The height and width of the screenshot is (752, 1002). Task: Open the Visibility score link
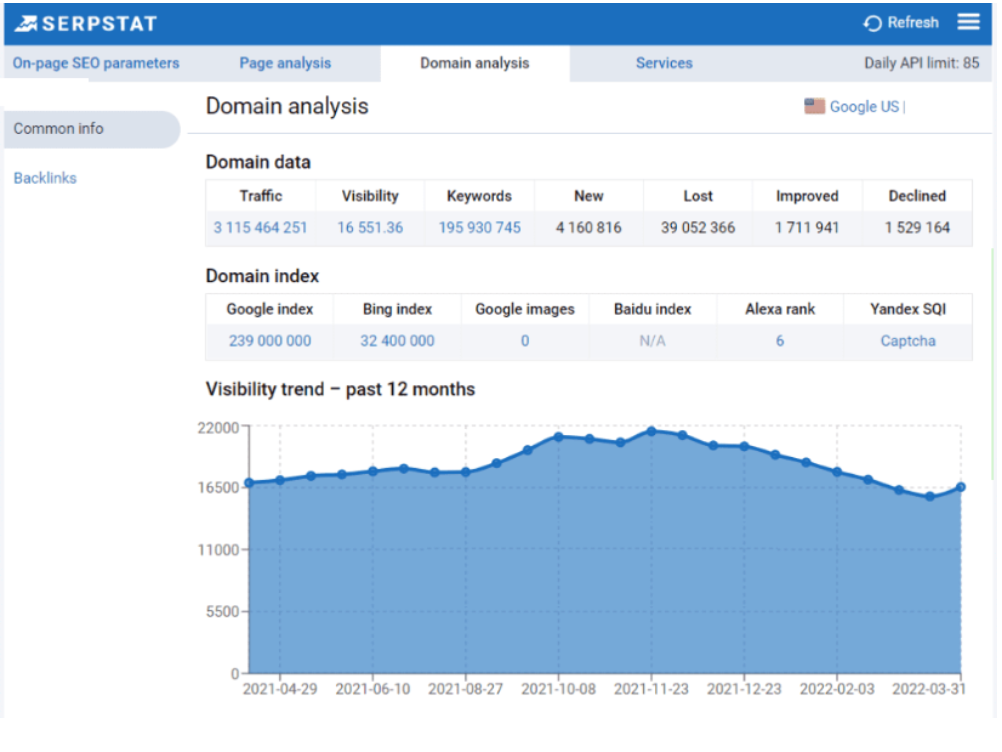click(x=369, y=228)
